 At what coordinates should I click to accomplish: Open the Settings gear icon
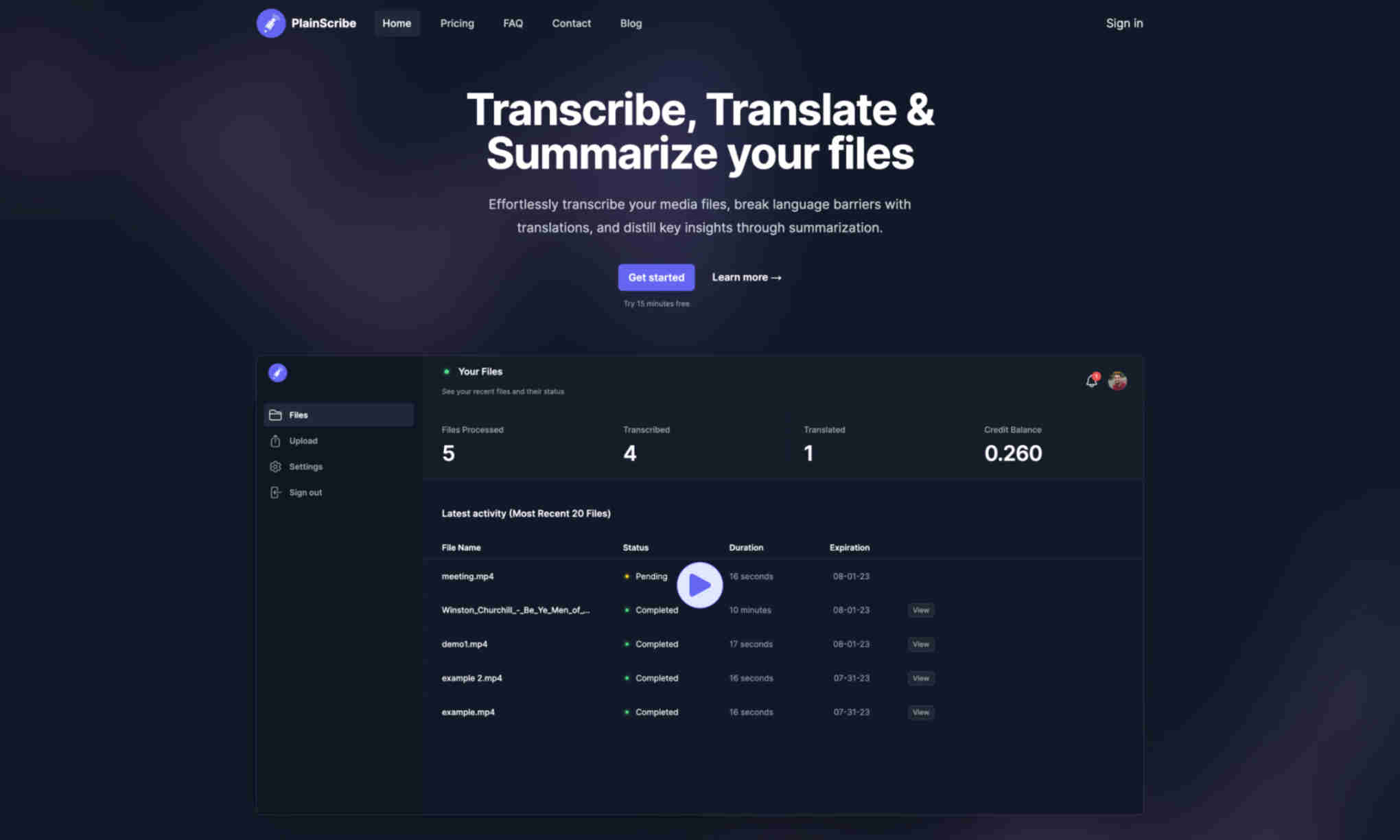click(x=275, y=467)
